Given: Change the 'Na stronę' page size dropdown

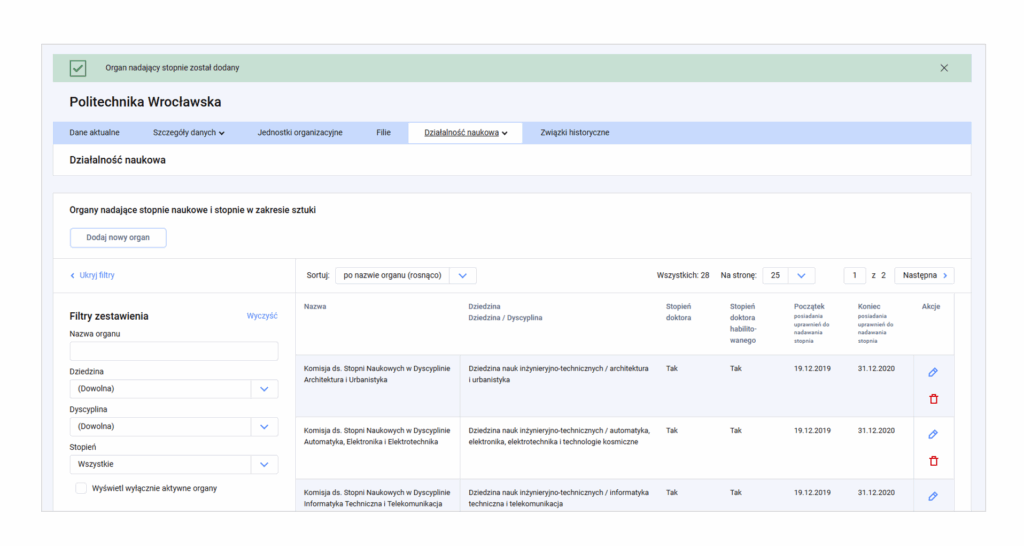Looking at the screenshot, I should [x=788, y=276].
